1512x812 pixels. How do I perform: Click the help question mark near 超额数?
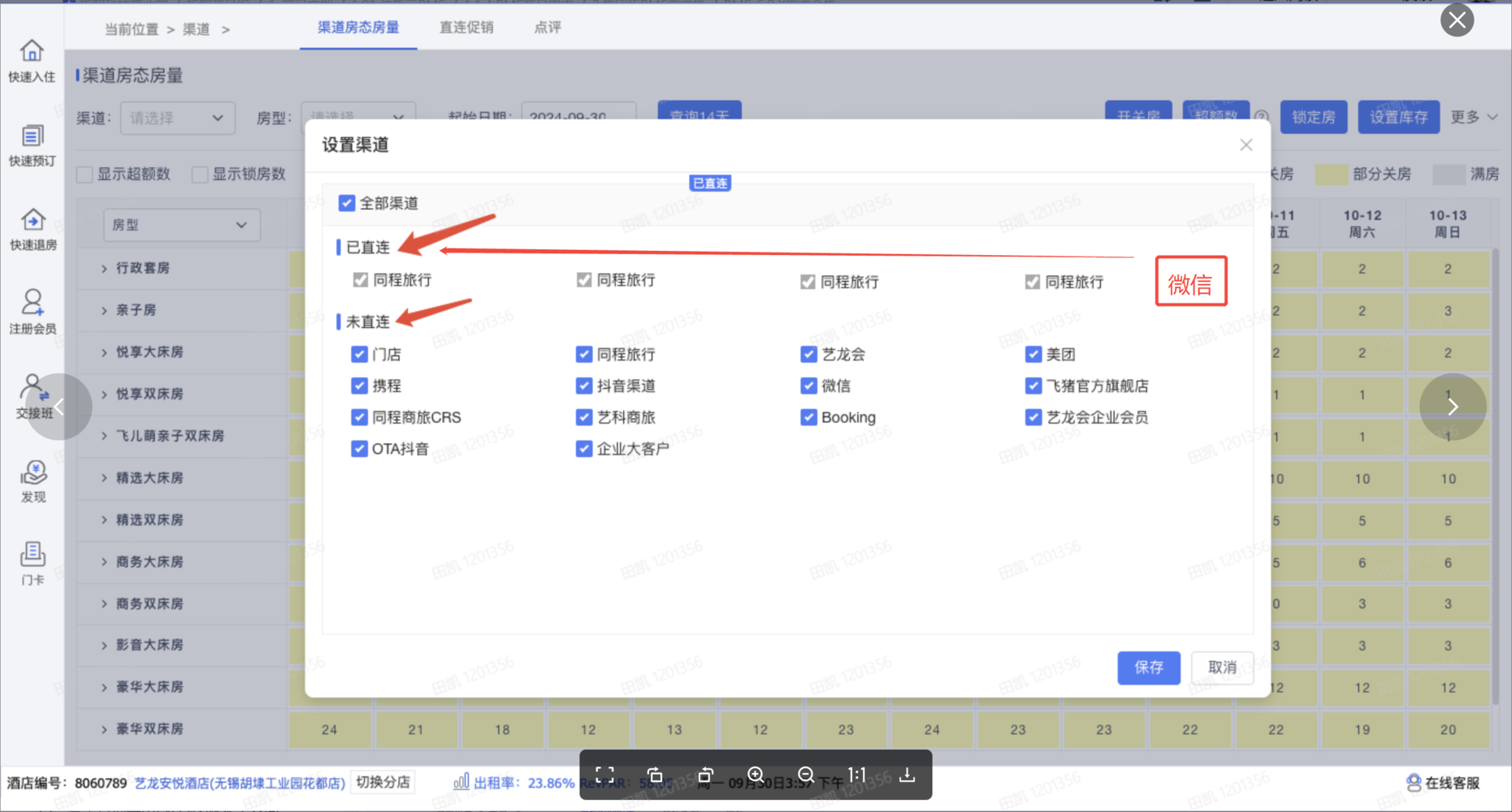[x=1261, y=117]
